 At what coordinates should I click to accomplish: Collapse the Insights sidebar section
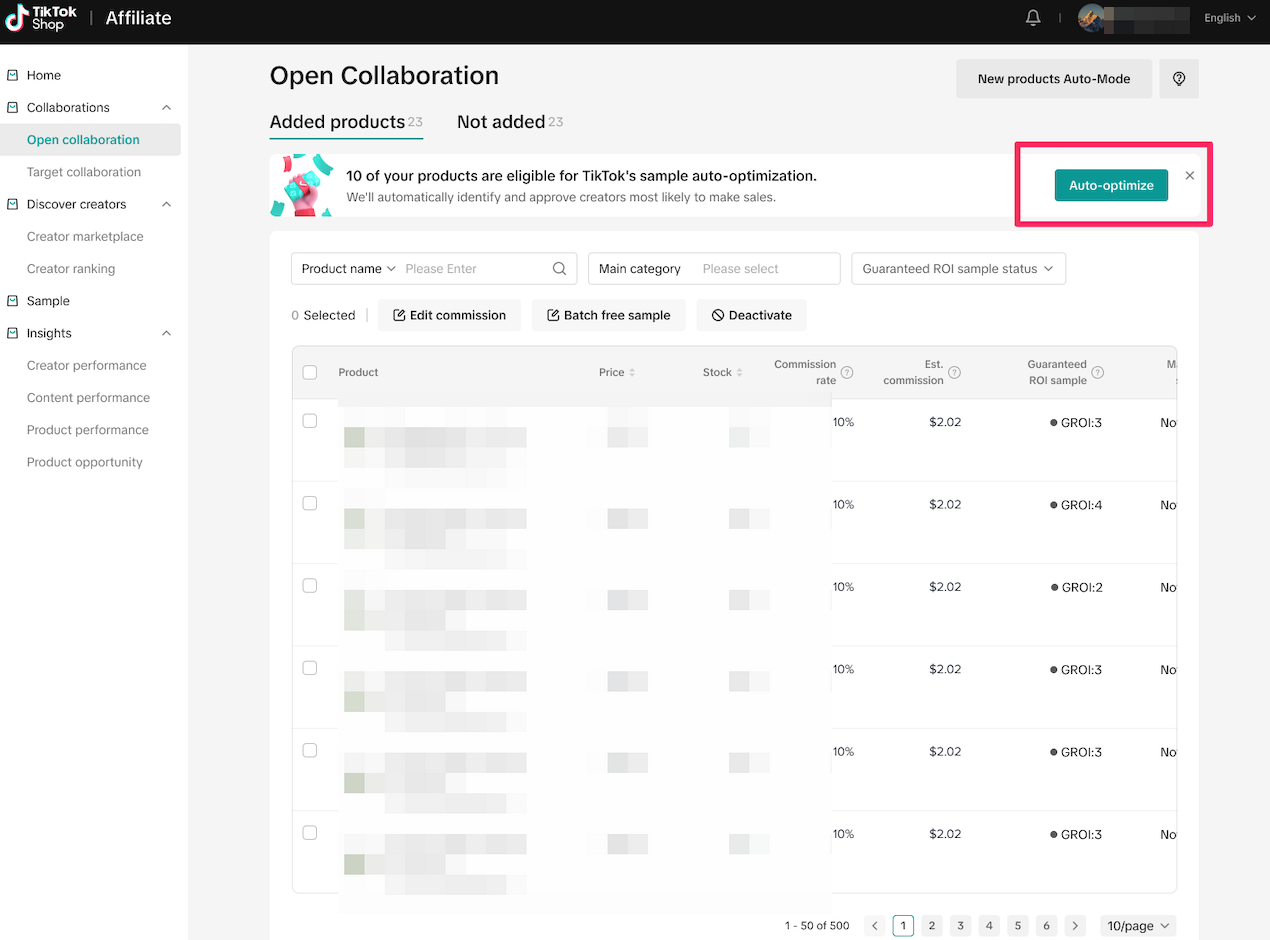pyautogui.click(x=166, y=333)
